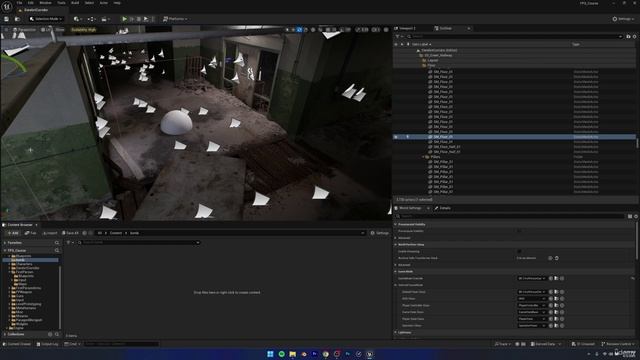The height and width of the screenshot is (360, 640).
Task: Open Outliner settings gear icon
Action: pos(634,36)
